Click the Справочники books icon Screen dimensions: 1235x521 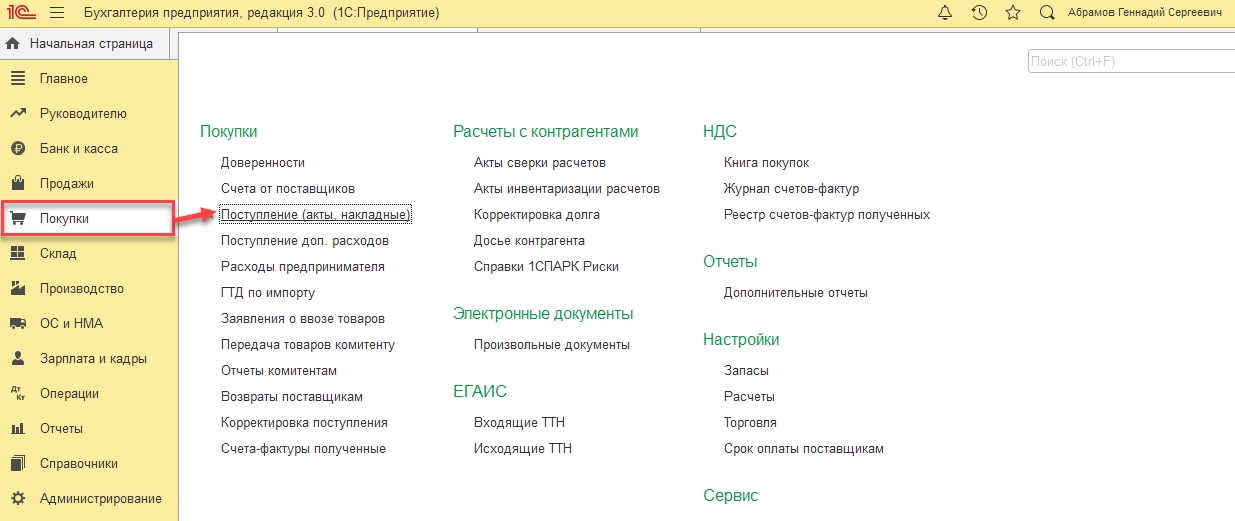tap(17, 464)
